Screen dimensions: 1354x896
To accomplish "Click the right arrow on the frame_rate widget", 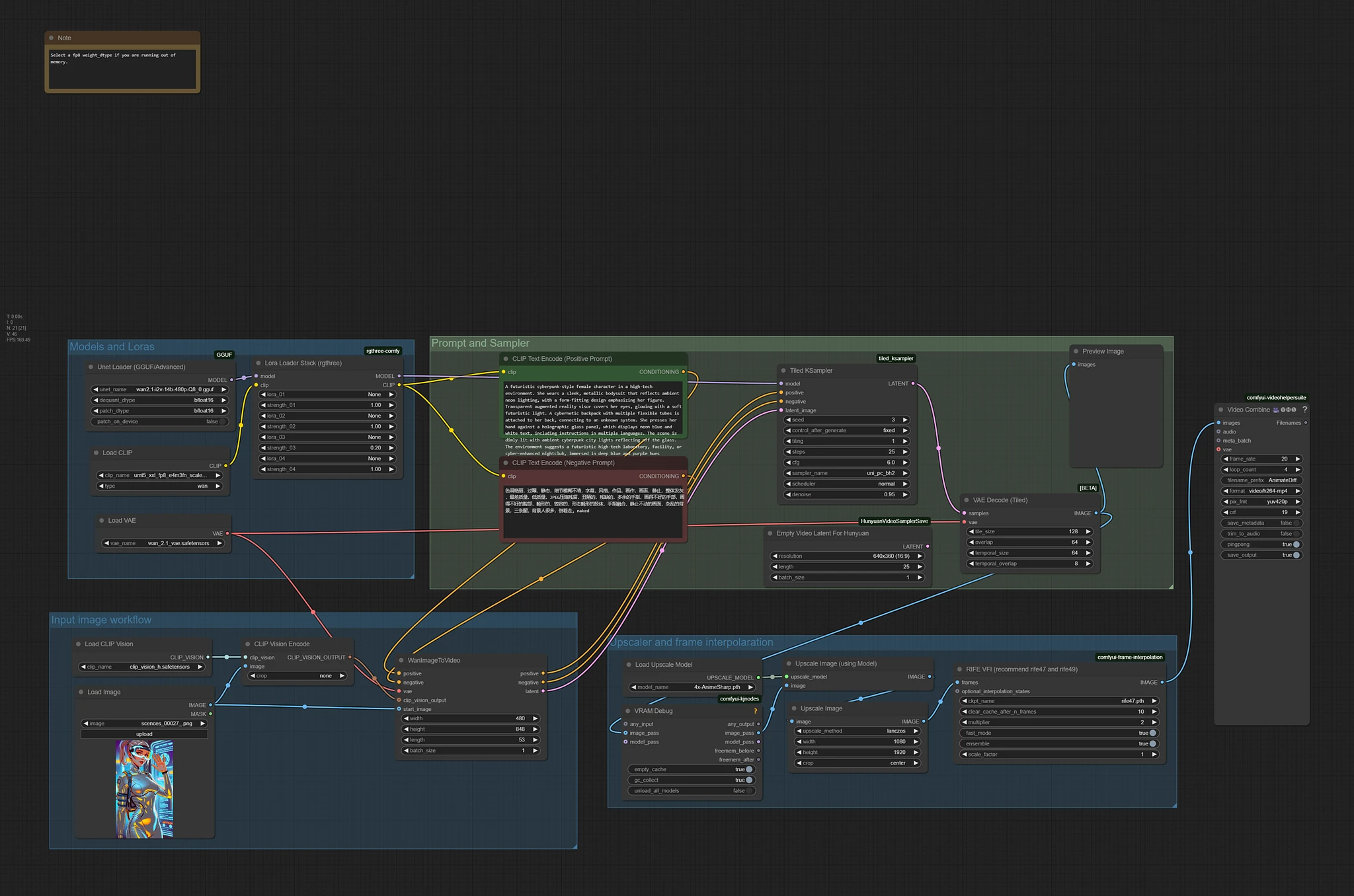I will [x=1298, y=459].
